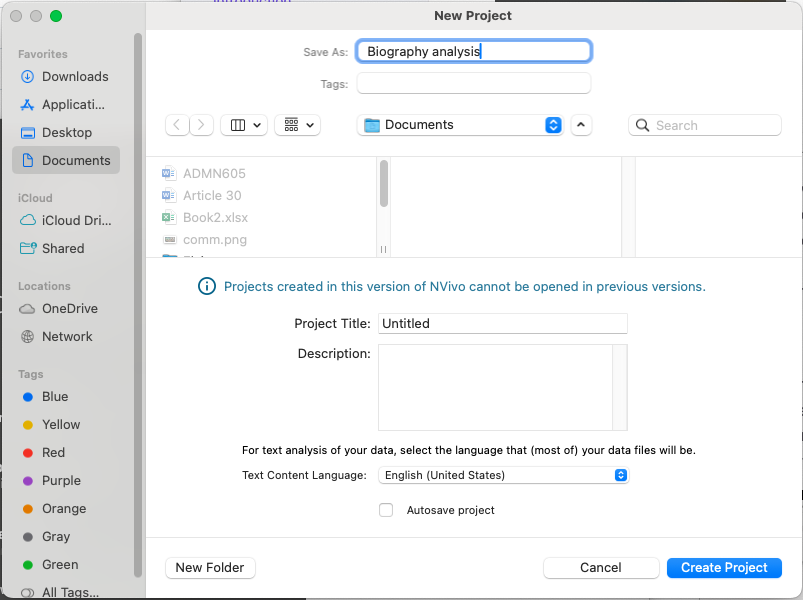Select the Network location
803x600 pixels.
click(66, 336)
